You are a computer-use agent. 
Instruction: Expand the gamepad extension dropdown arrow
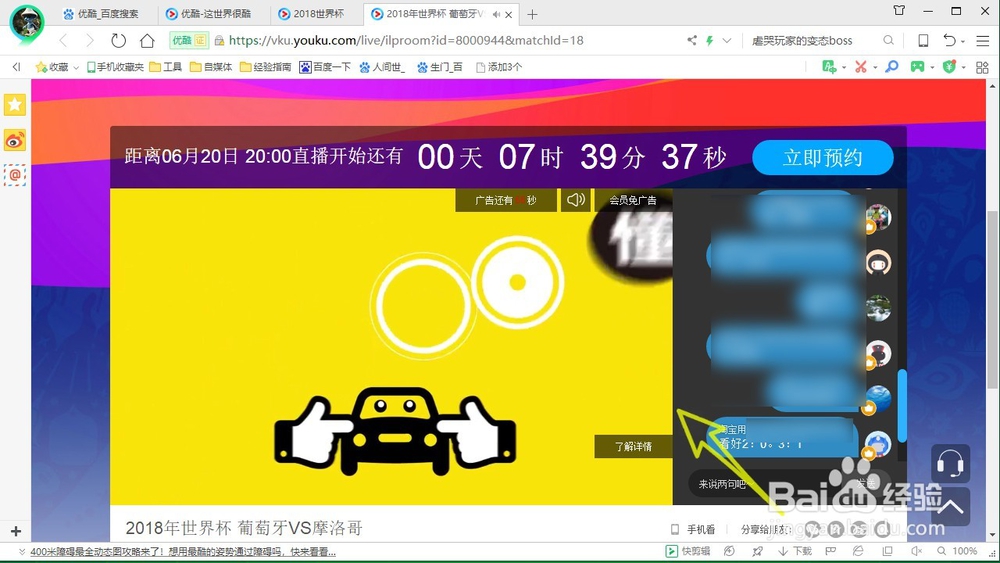tap(932, 67)
